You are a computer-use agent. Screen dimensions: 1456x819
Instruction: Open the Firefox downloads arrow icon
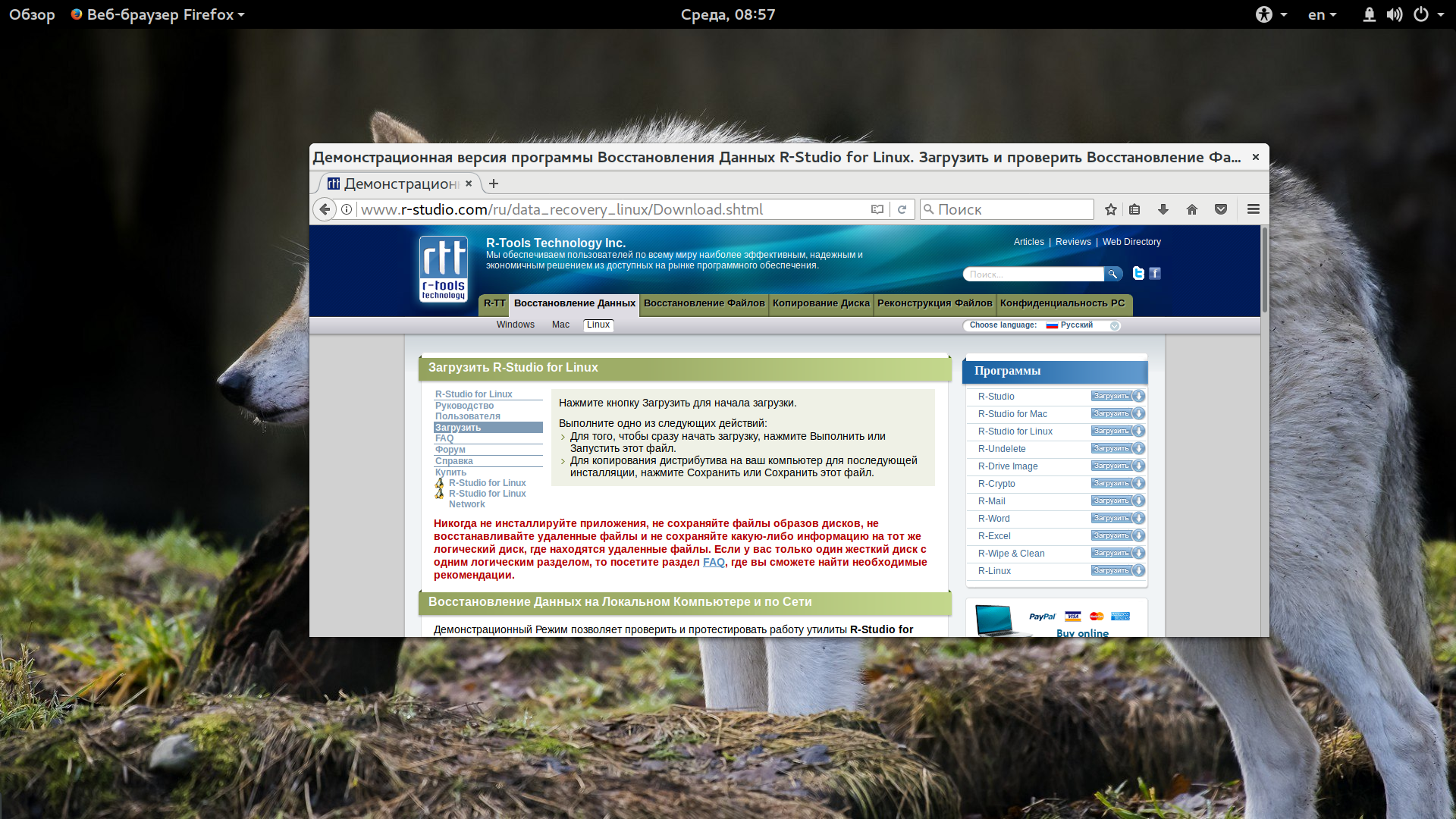click(x=1163, y=209)
